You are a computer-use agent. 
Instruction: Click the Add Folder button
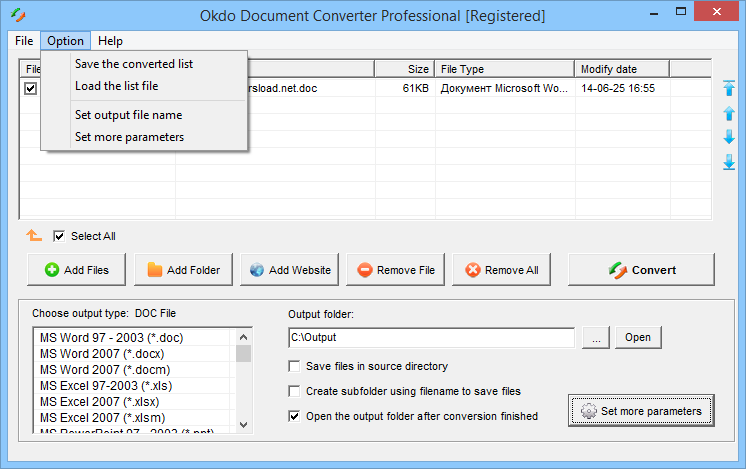(182, 270)
